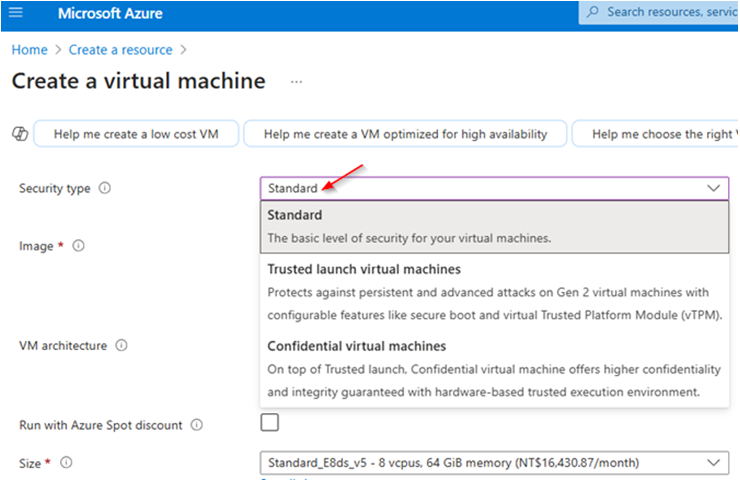The height and width of the screenshot is (480, 740).
Task: Navigate to Create a resource breadcrumb
Action: (120, 50)
